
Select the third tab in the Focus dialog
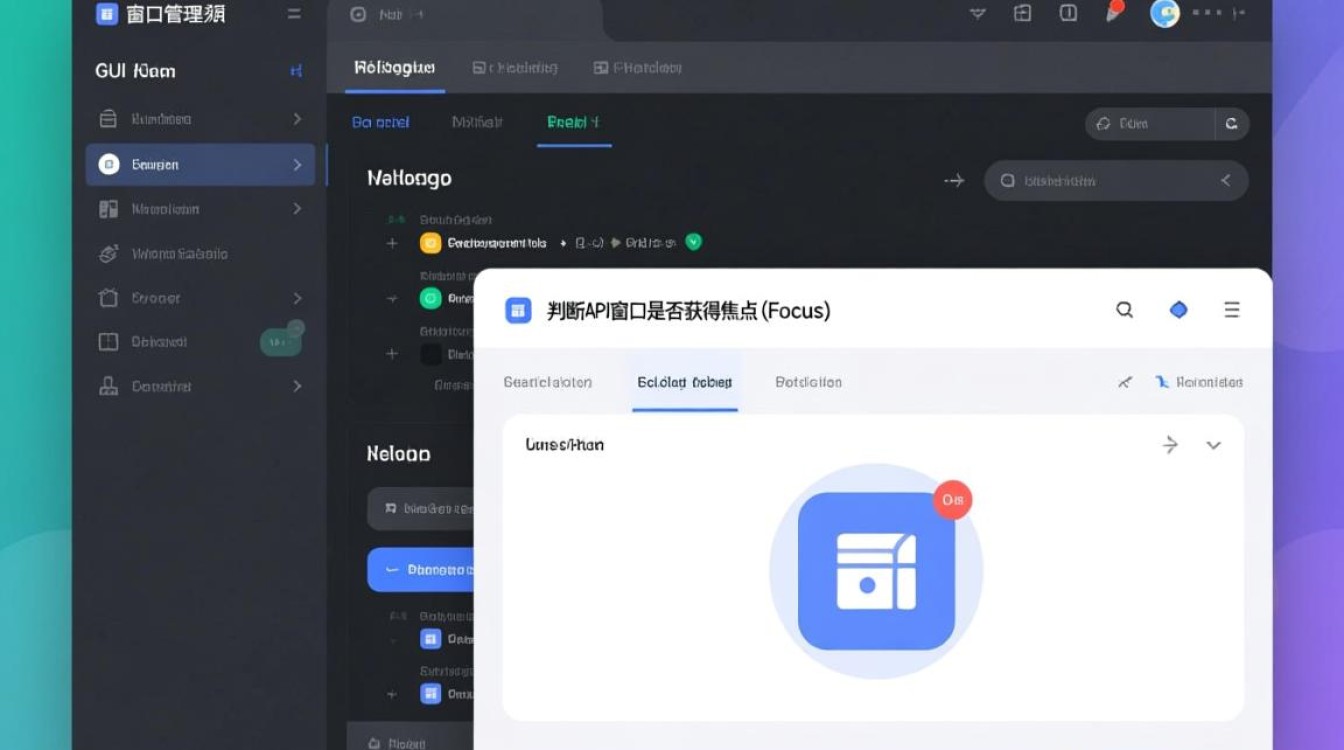click(808, 382)
